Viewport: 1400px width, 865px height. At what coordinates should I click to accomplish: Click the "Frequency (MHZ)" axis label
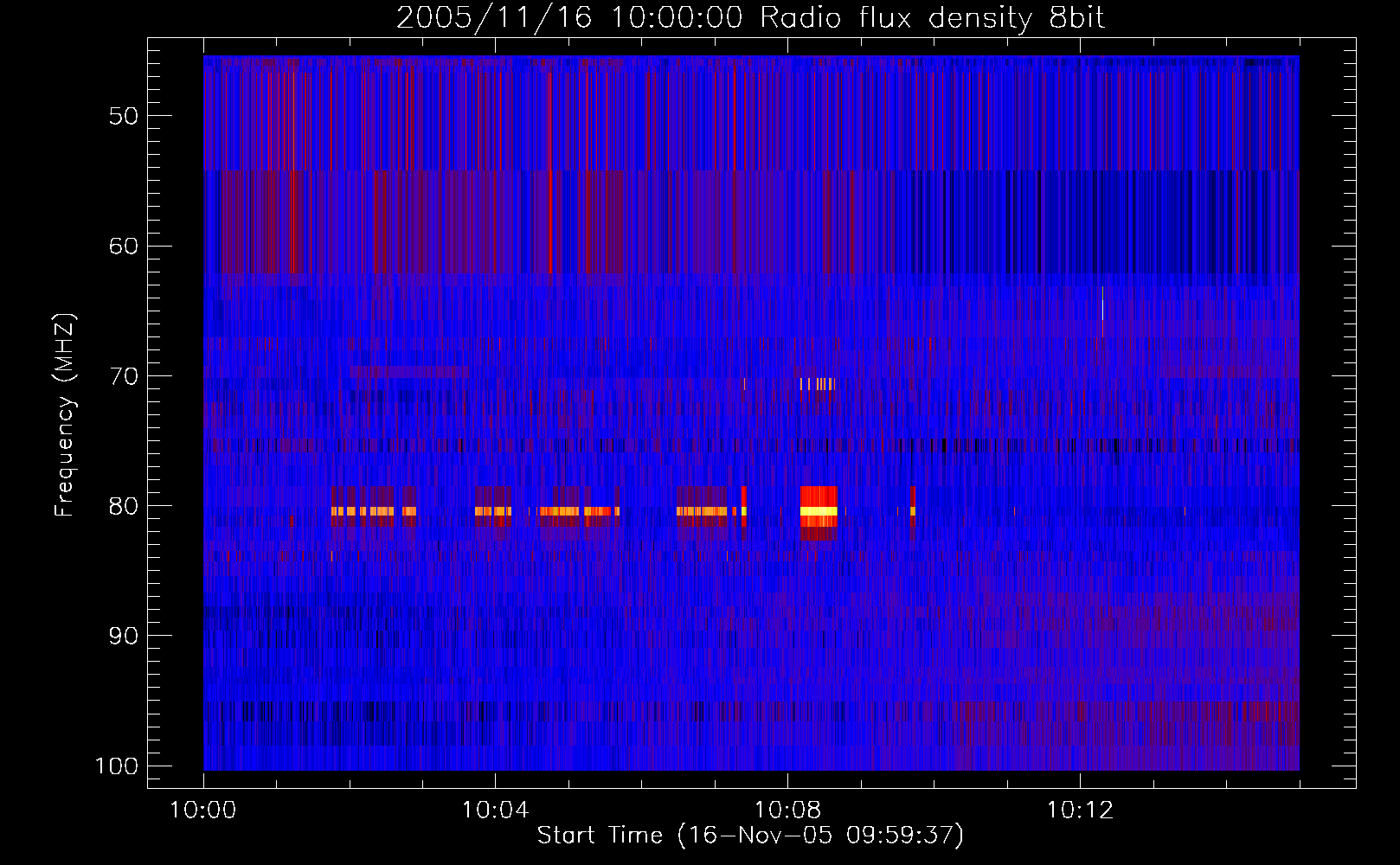pos(65,415)
